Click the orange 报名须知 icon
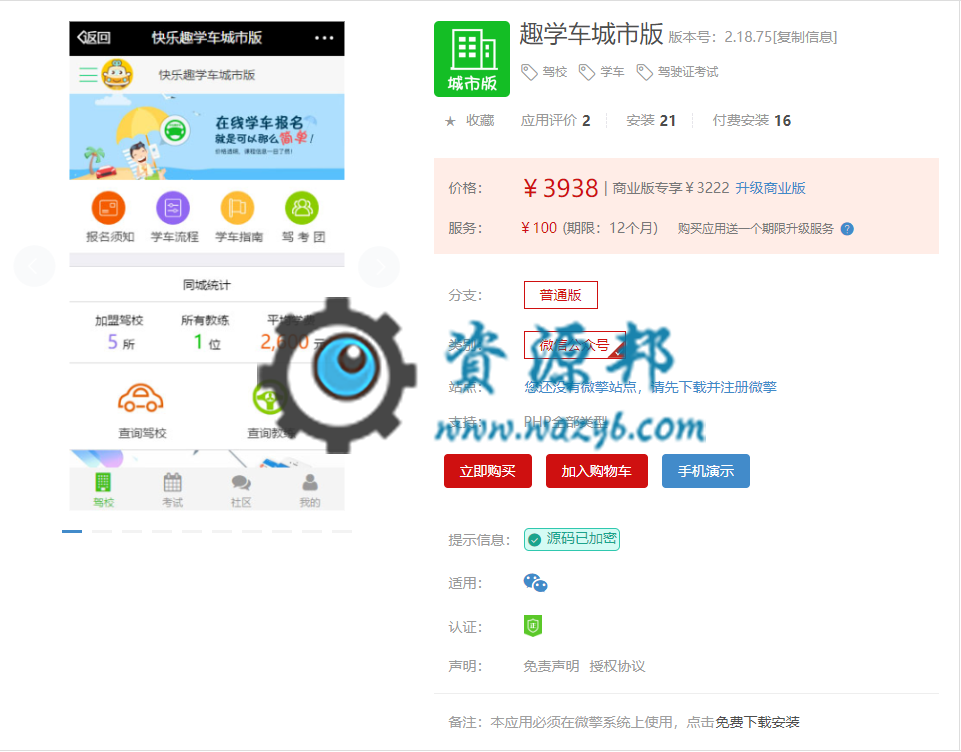This screenshot has height=752, width=961. click(x=108, y=208)
